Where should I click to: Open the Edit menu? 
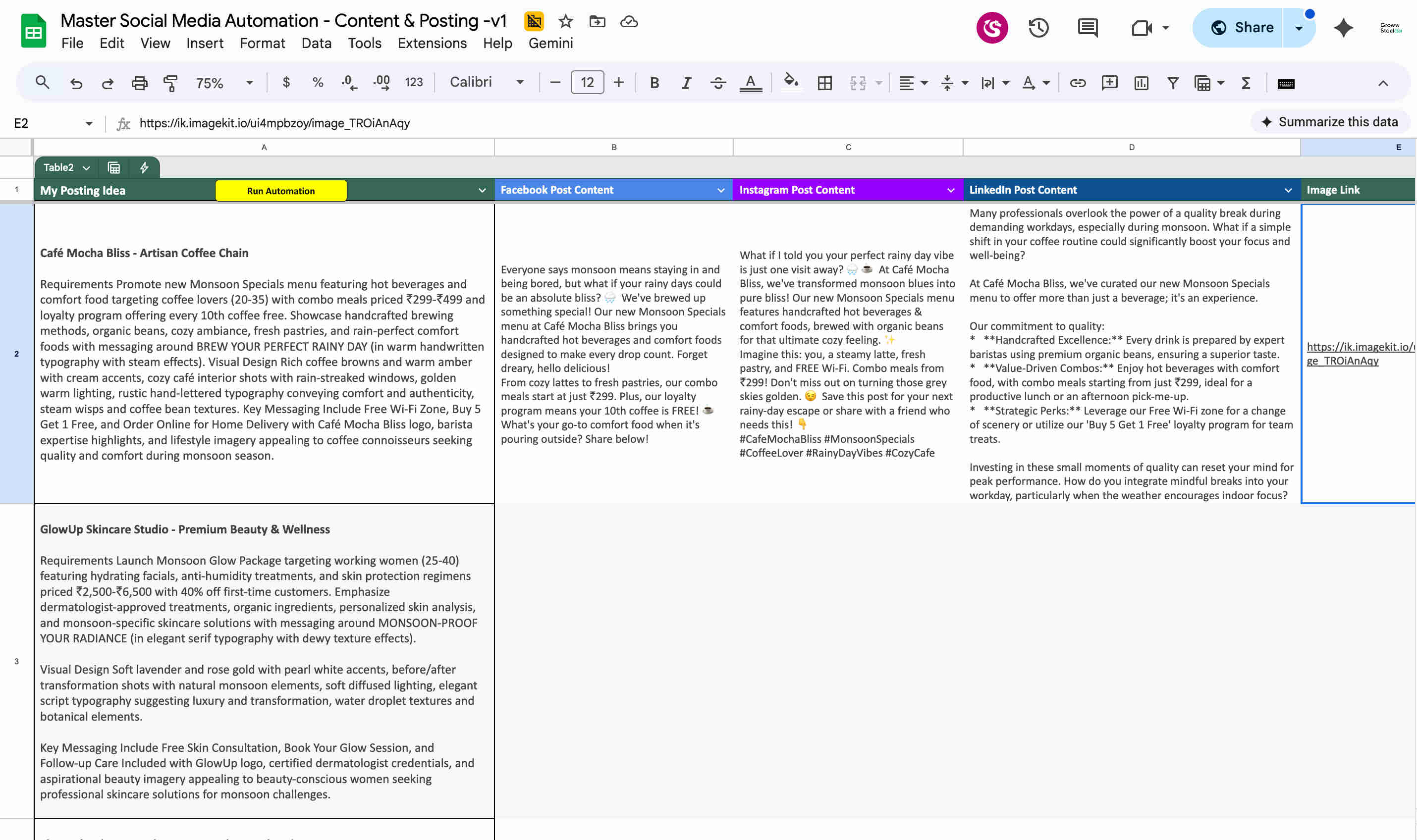(x=111, y=43)
